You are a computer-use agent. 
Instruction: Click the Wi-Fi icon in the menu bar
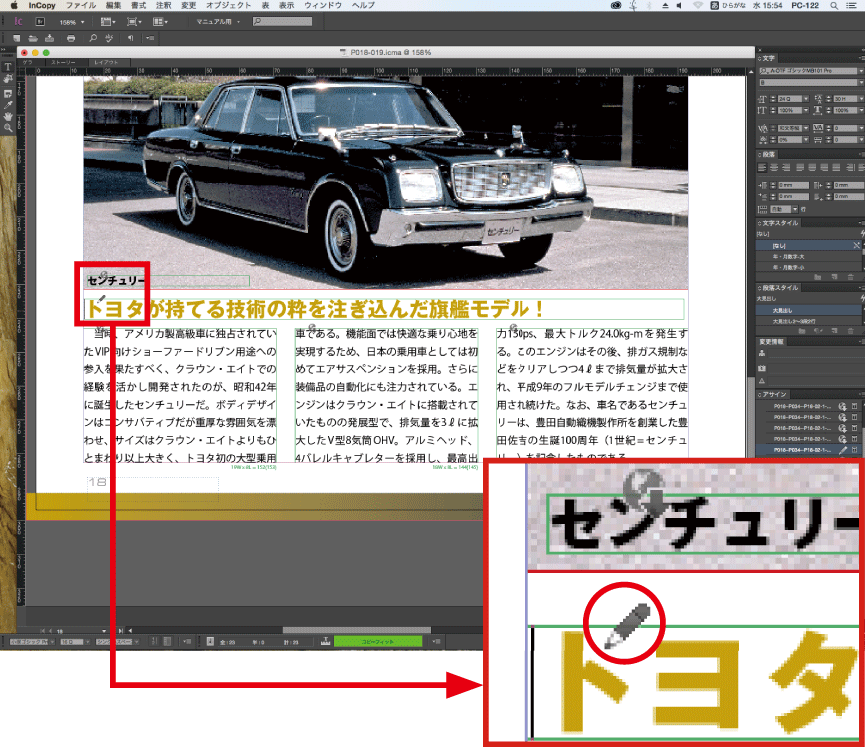pos(698,6)
